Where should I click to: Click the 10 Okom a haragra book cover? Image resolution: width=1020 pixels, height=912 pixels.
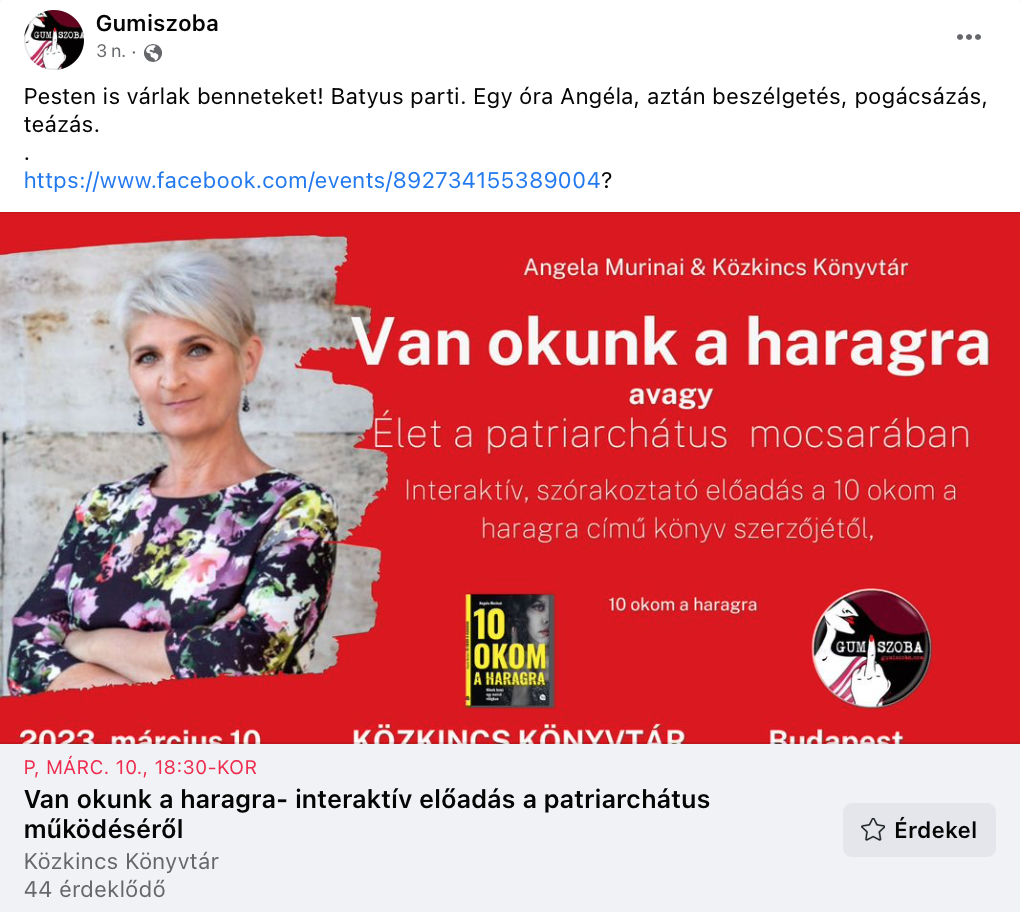click(509, 650)
